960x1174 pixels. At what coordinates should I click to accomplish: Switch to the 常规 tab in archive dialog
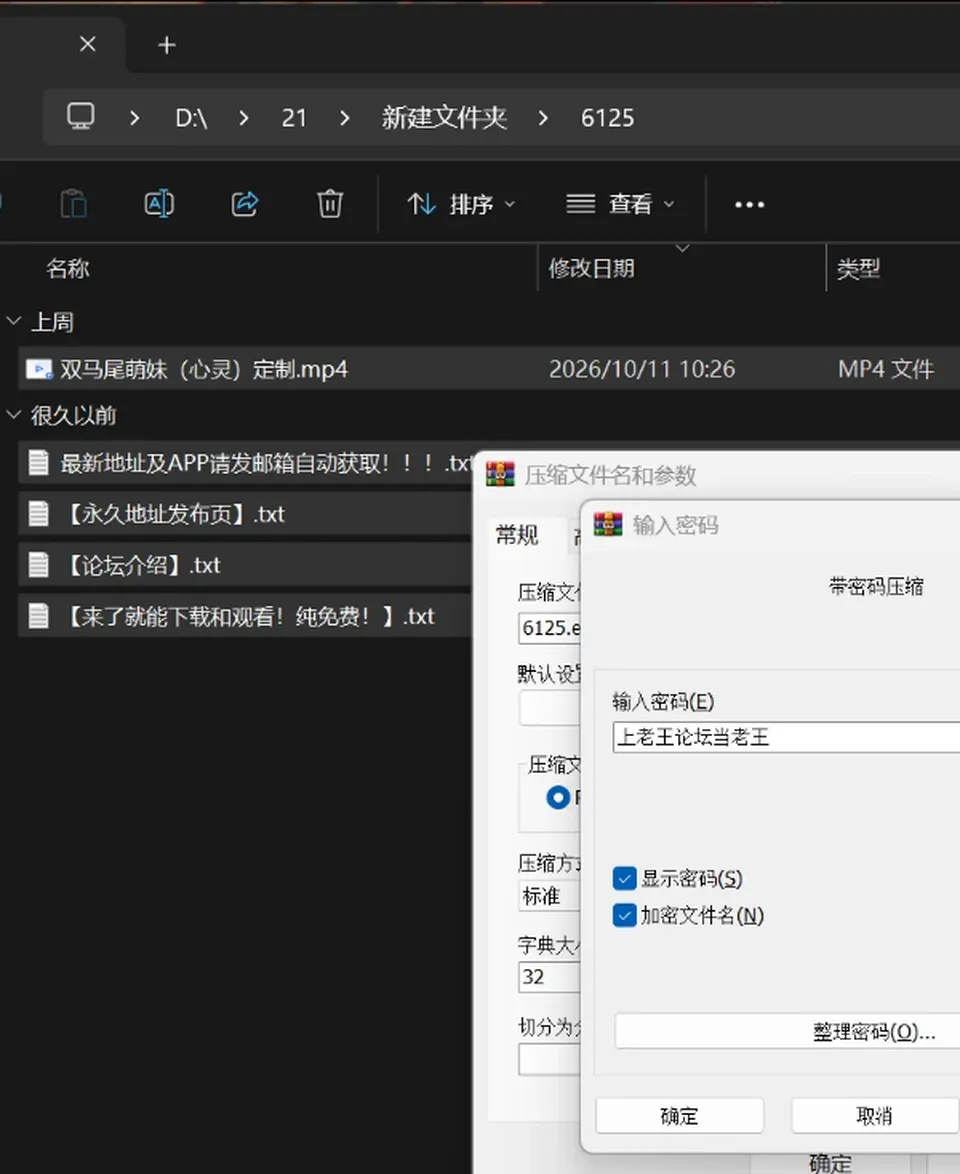(x=517, y=535)
